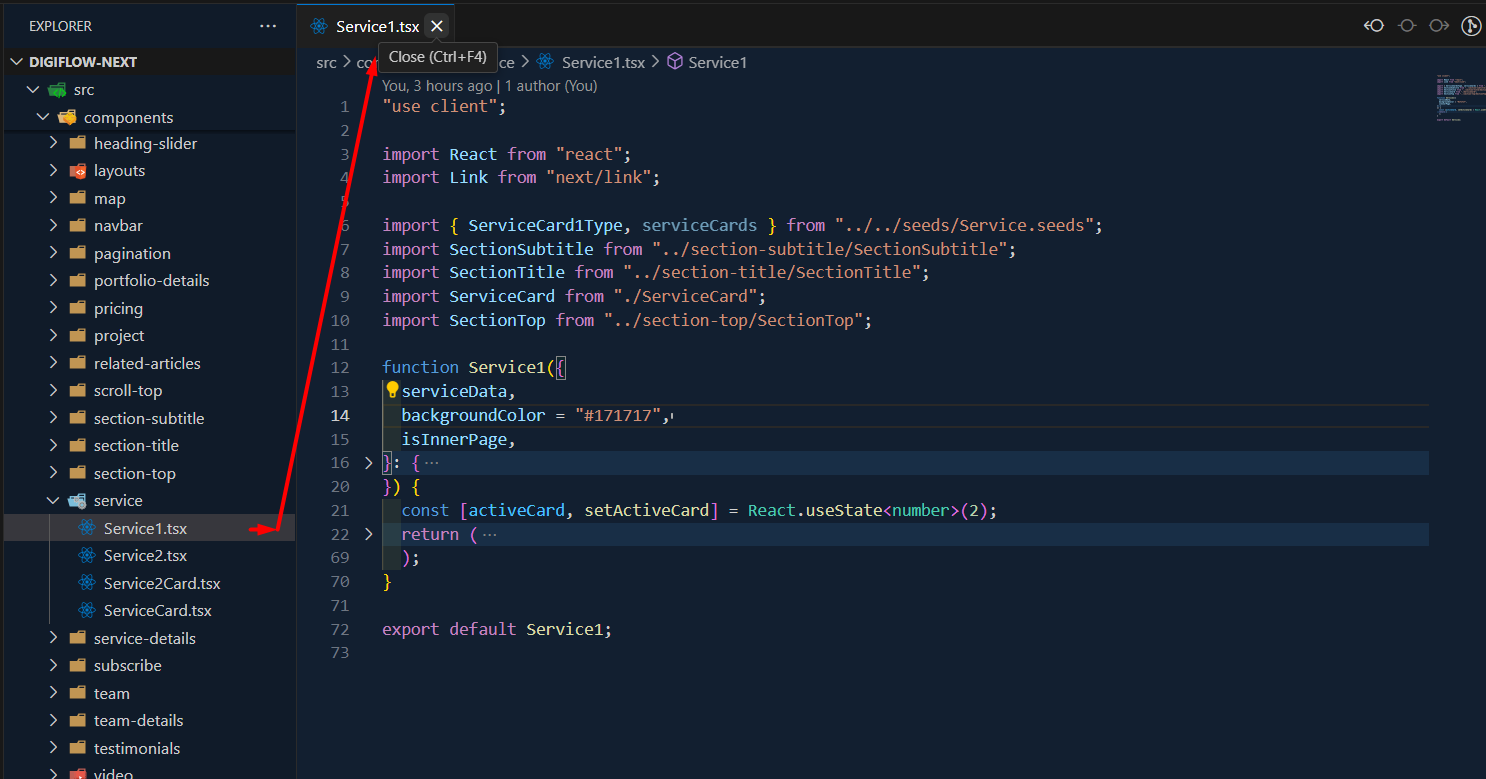
Task: Open the Explorer views and more actions menu
Action: (268, 26)
